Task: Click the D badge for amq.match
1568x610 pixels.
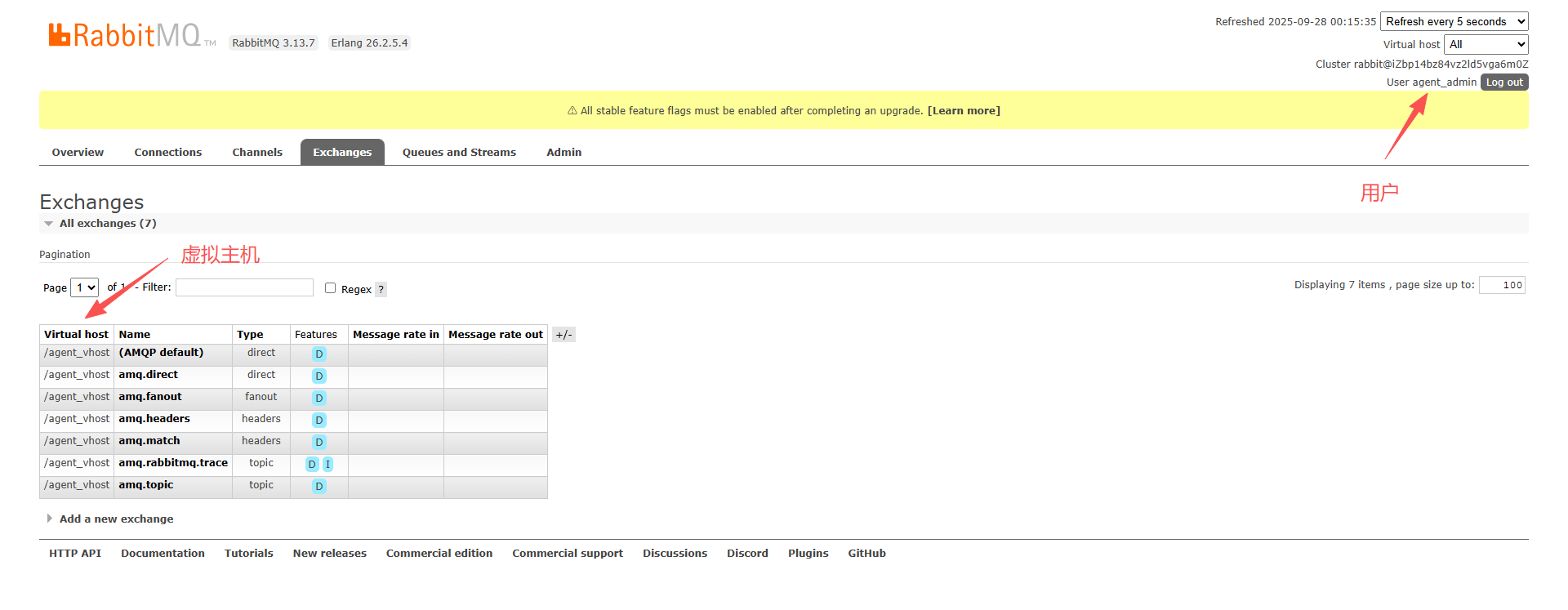Action: (319, 442)
